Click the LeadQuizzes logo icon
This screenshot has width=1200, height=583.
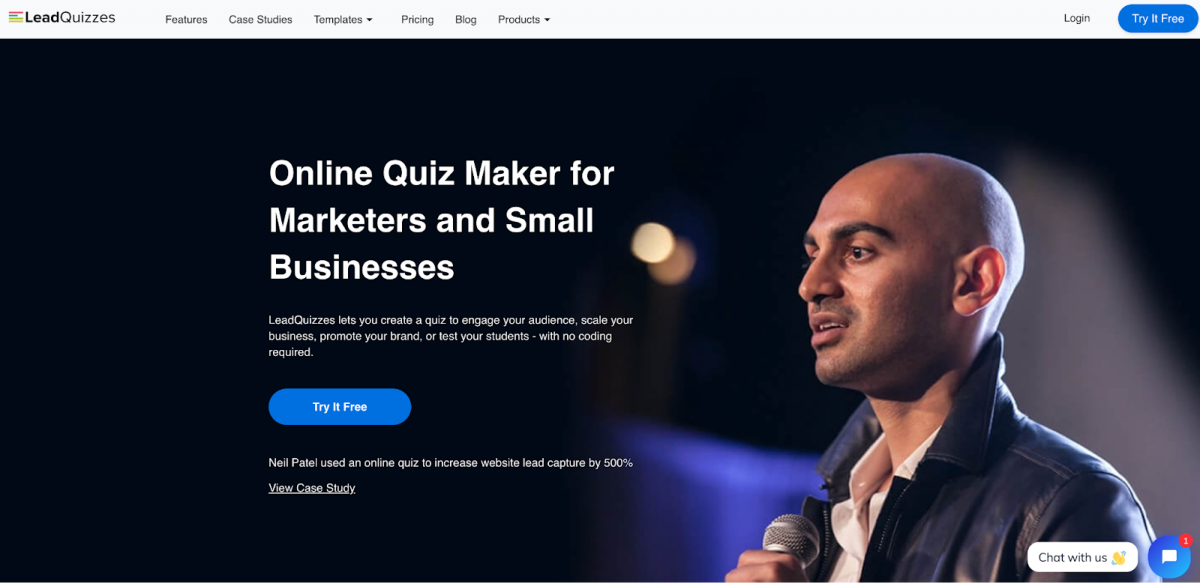(x=15, y=18)
